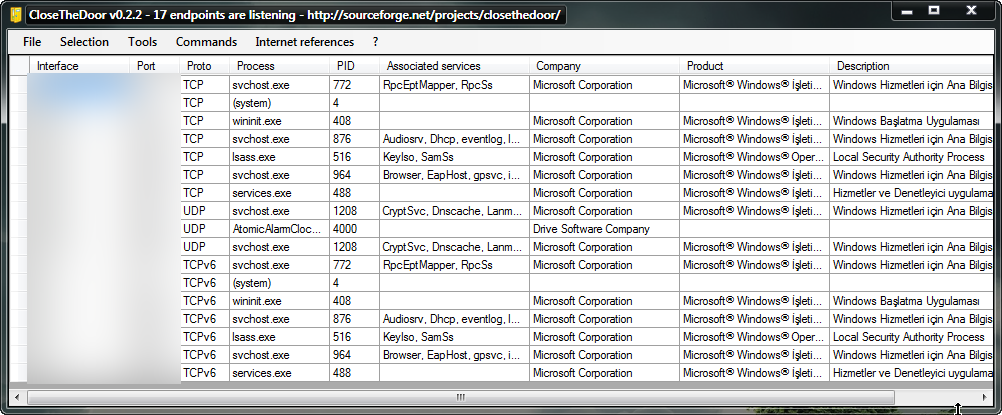Select TCP wininit.exe process cell
This screenshot has height=415, width=1002.
(x=279, y=121)
